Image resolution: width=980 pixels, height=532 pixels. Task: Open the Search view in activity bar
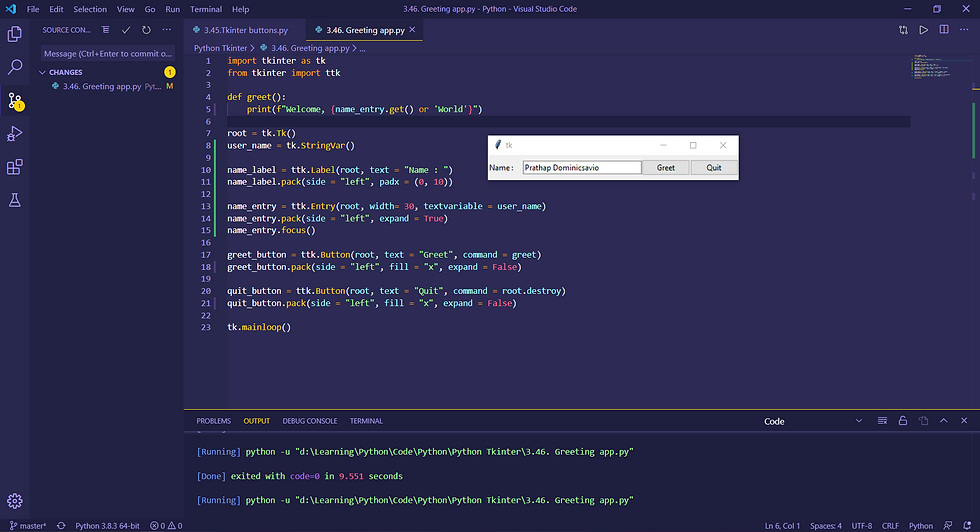pyautogui.click(x=14, y=66)
